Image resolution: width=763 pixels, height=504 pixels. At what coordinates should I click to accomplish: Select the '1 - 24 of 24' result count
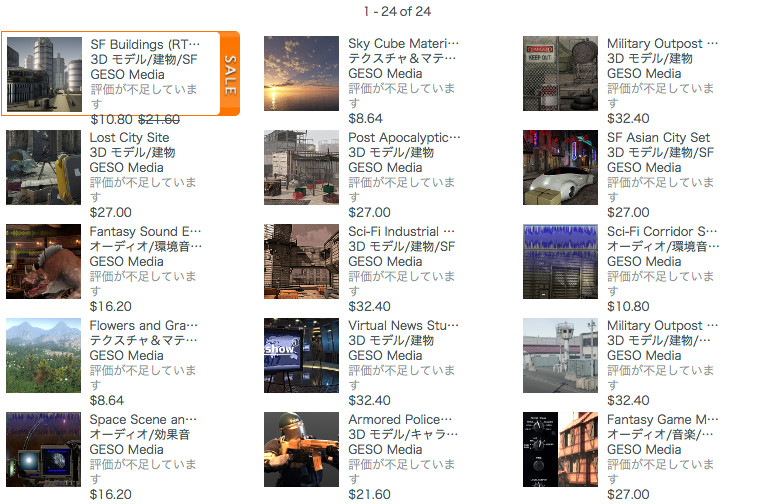397,11
